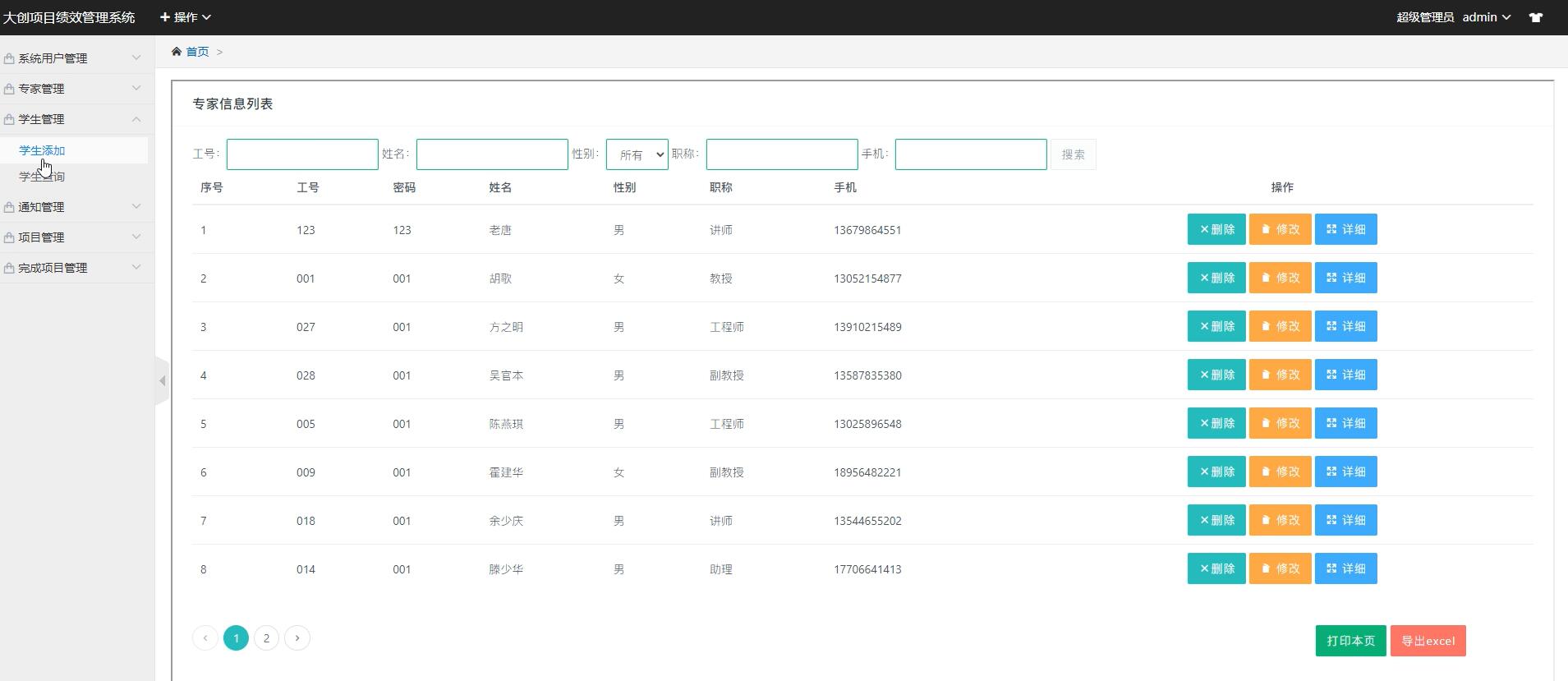Focus the 职称 search field
The height and width of the screenshot is (681, 1568).
click(782, 154)
